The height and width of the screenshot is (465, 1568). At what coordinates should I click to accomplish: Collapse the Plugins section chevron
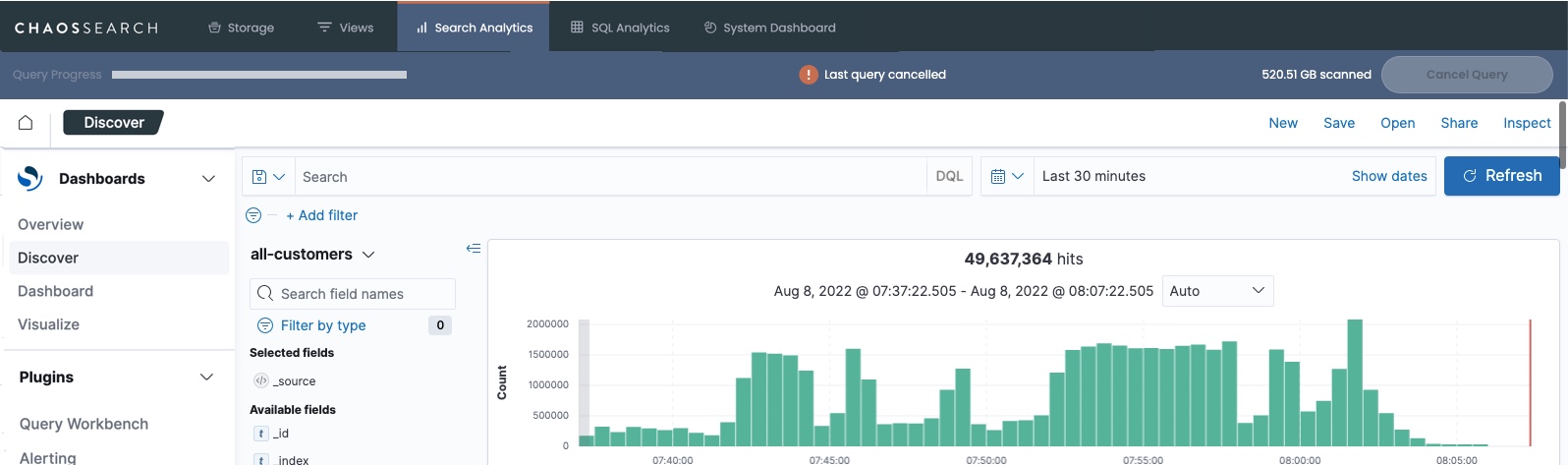pyautogui.click(x=207, y=378)
